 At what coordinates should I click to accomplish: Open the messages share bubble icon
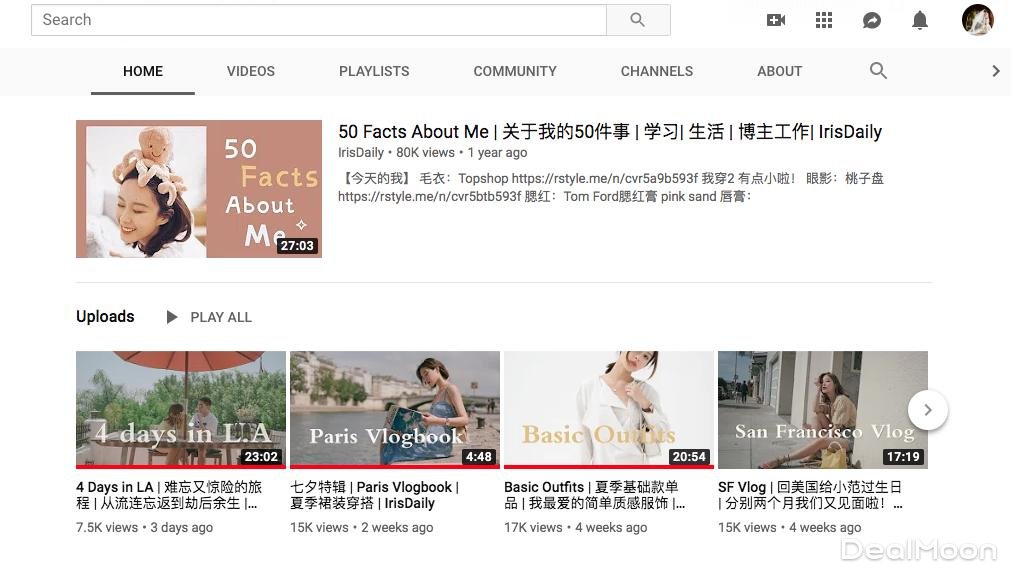click(872, 20)
